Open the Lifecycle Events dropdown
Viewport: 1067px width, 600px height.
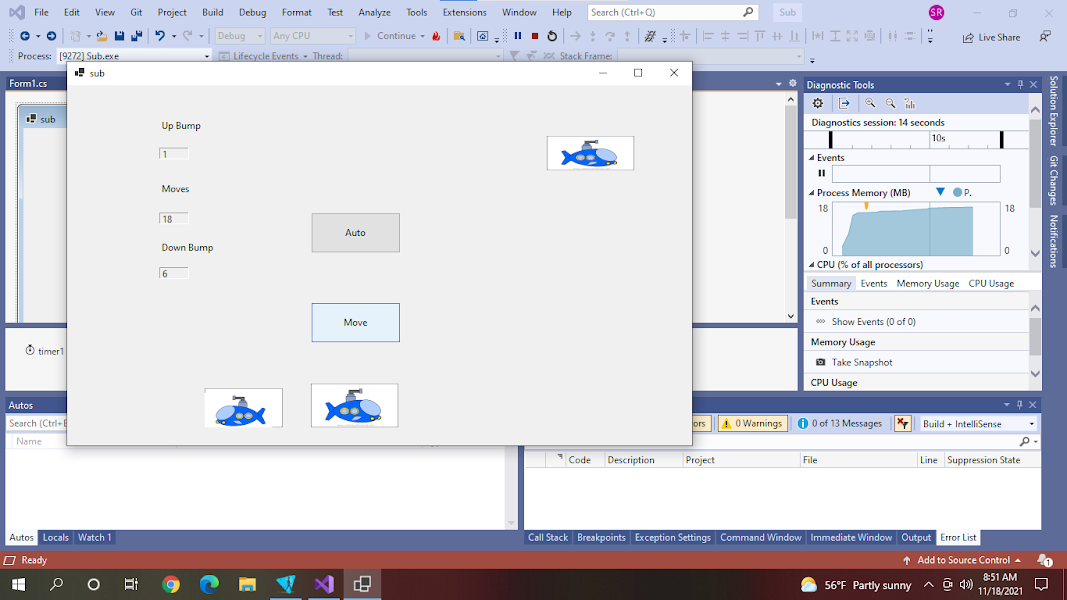(x=264, y=56)
